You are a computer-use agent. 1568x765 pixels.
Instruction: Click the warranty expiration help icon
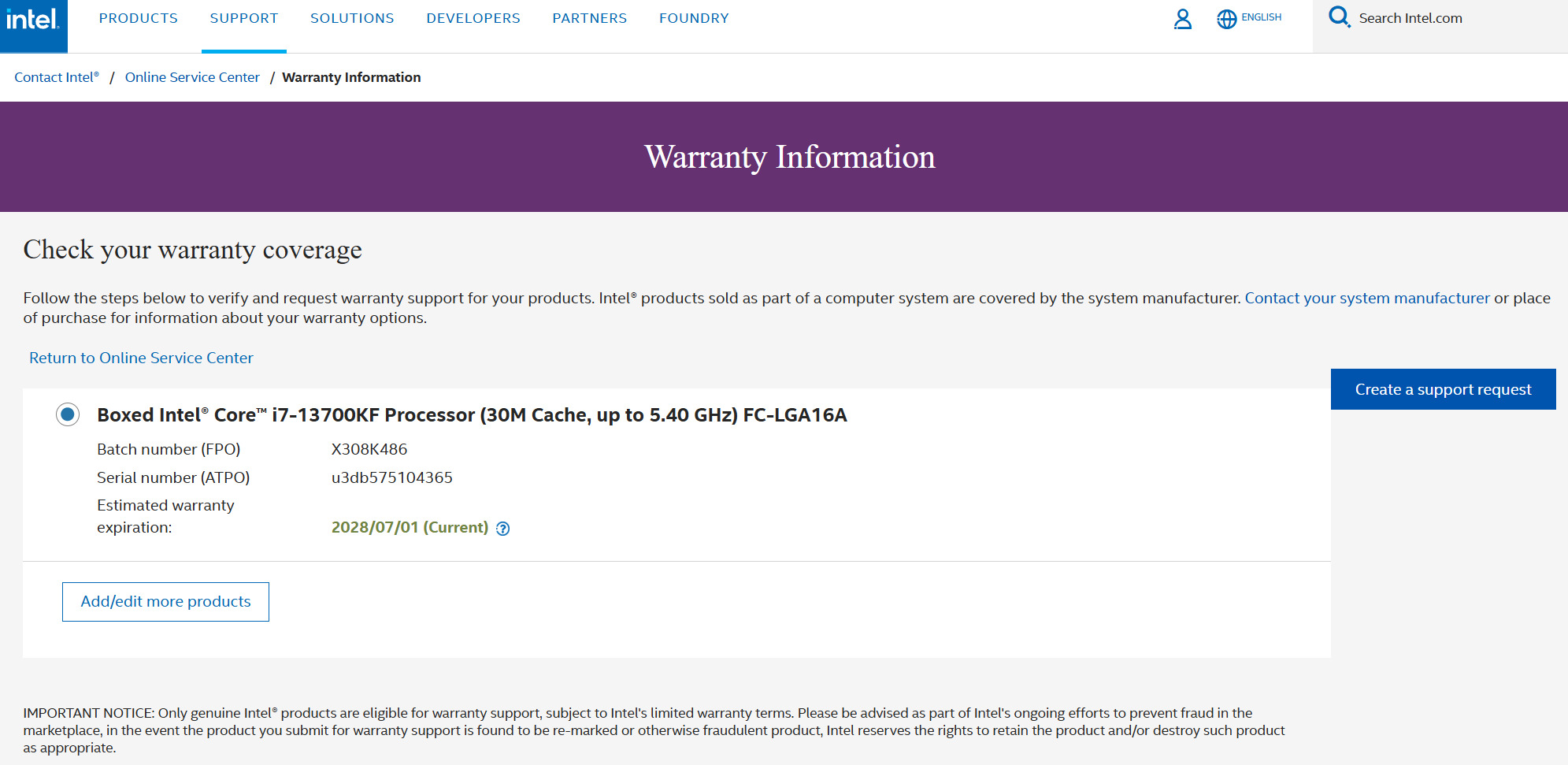pyautogui.click(x=503, y=529)
